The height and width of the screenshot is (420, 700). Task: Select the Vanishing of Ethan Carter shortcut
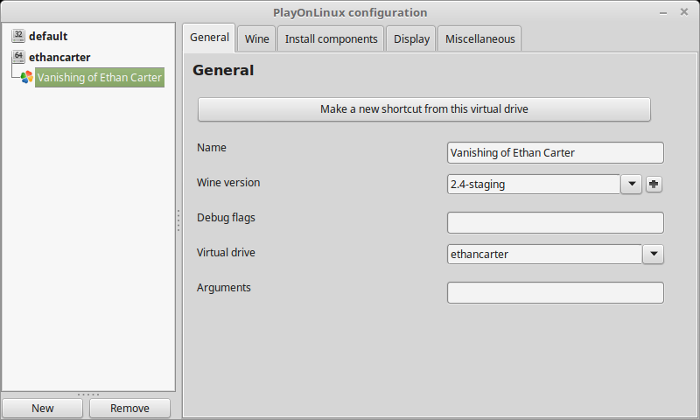[100, 77]
